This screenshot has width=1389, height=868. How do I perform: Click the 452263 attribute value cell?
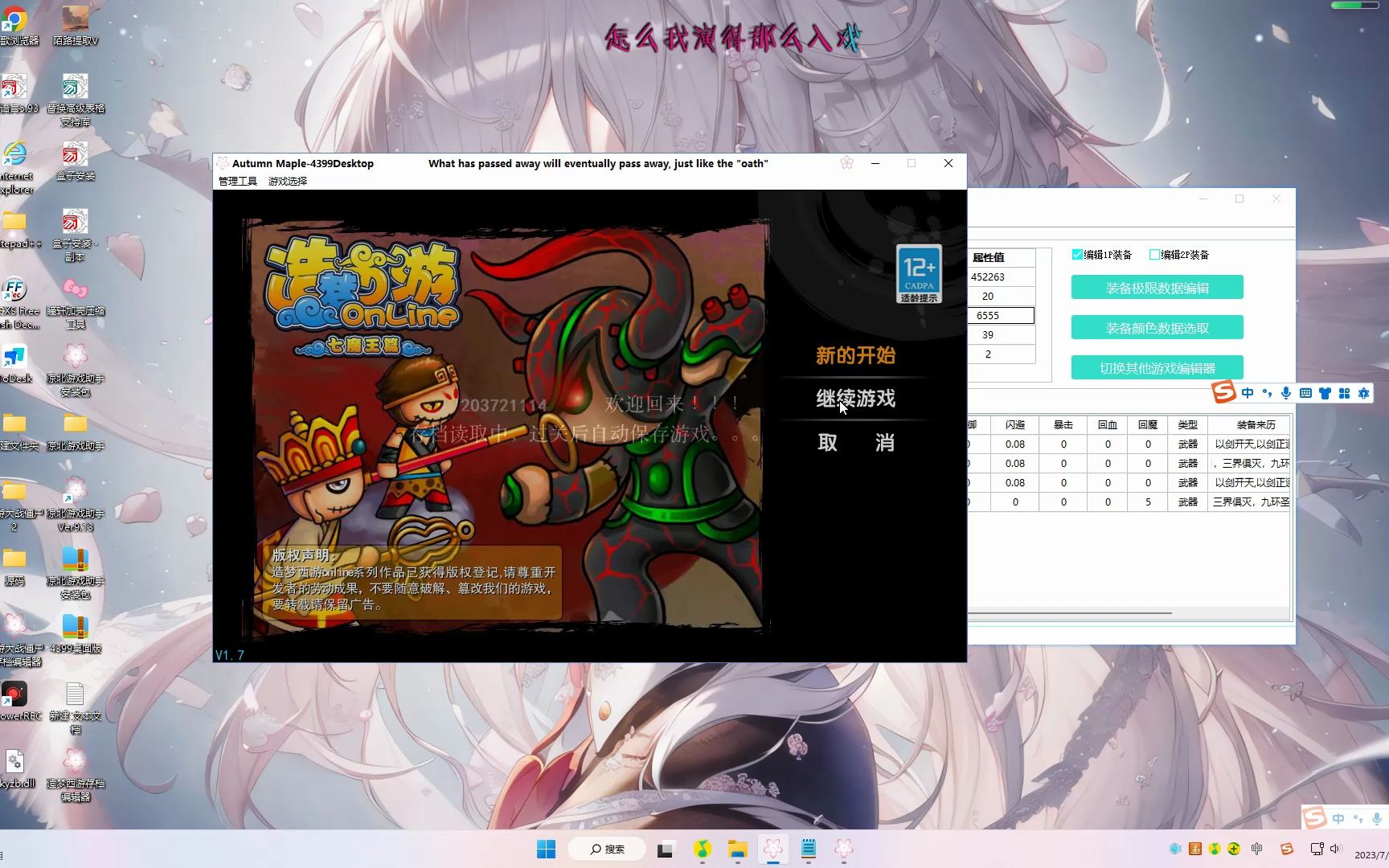point(1002,276)
